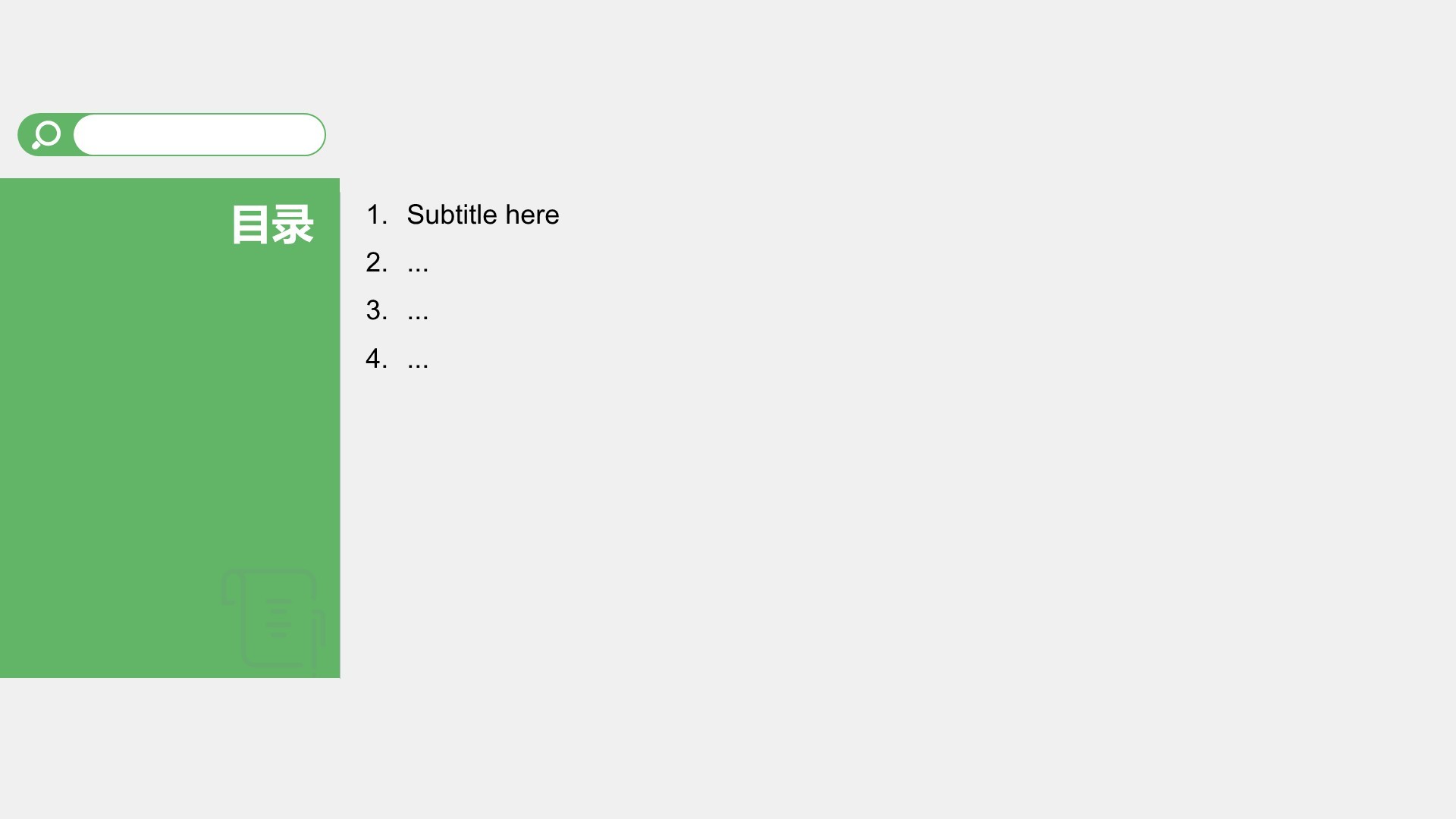Image resolution: width=1456 pixels, height=819 pixels.
Task: Click the list number '1.'
Action: tap(376, 215)
